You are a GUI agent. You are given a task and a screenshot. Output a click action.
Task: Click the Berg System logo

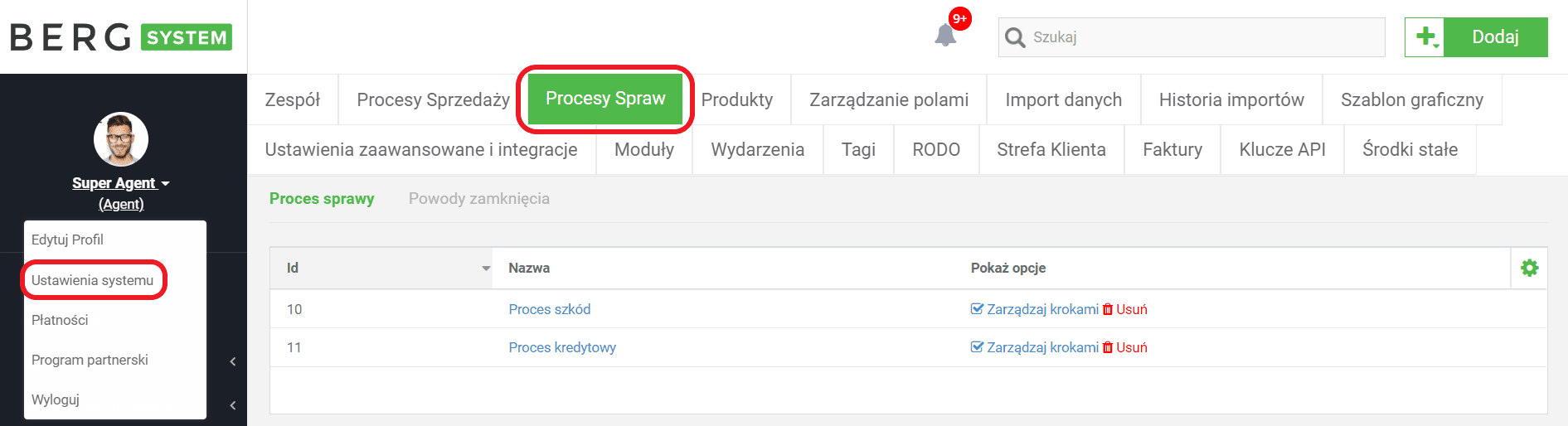click(121, 37)
